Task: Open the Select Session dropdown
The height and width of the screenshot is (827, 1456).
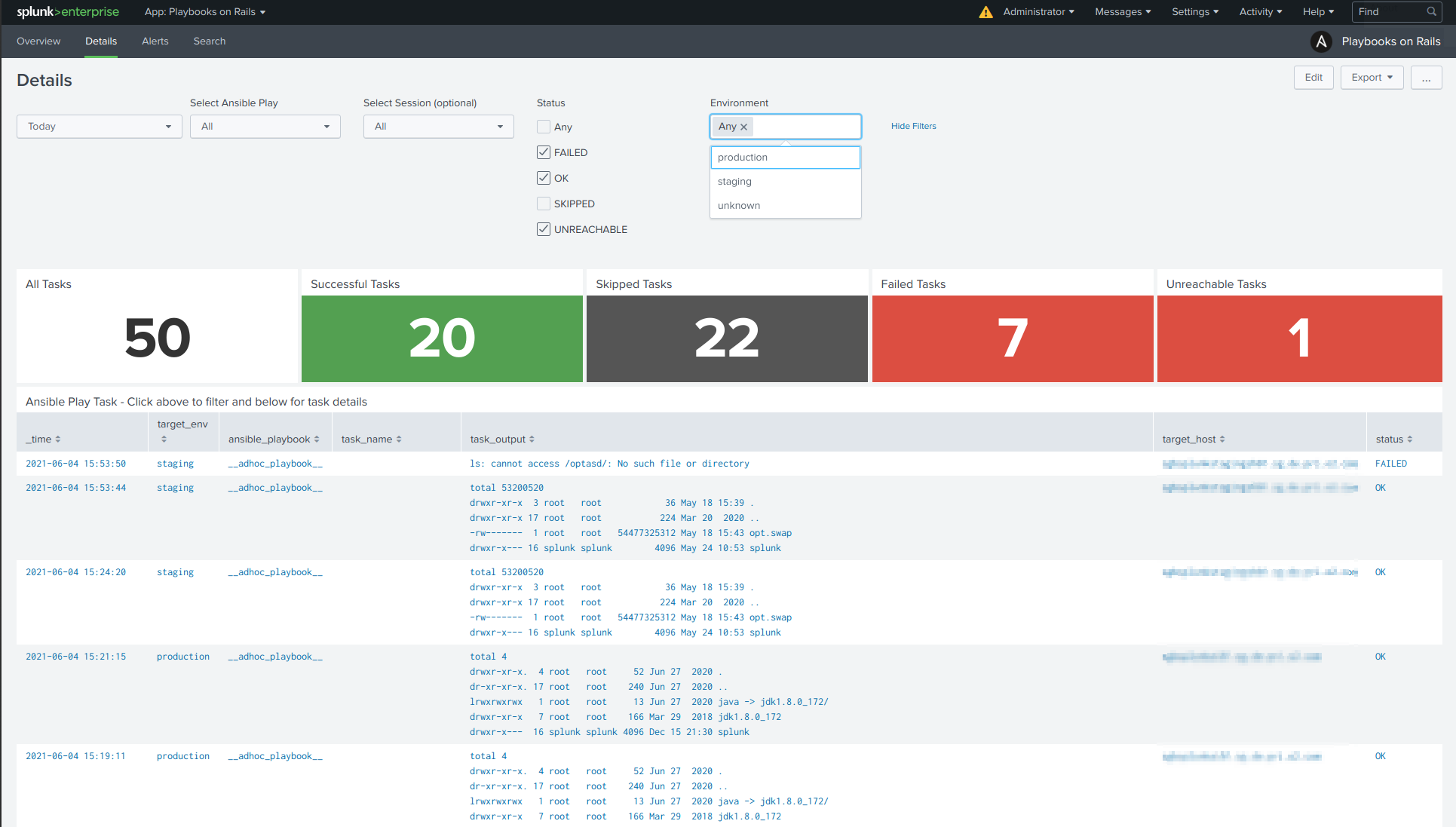Action: pyautogui.click(x=439, y=127)
